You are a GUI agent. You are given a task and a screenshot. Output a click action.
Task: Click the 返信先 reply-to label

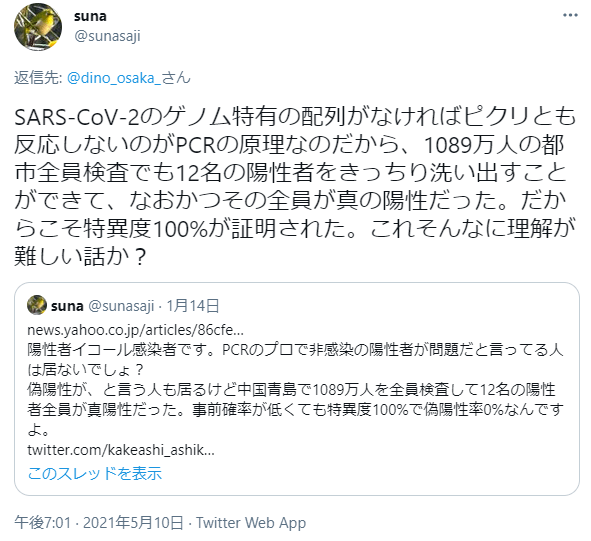click(38, 78)
